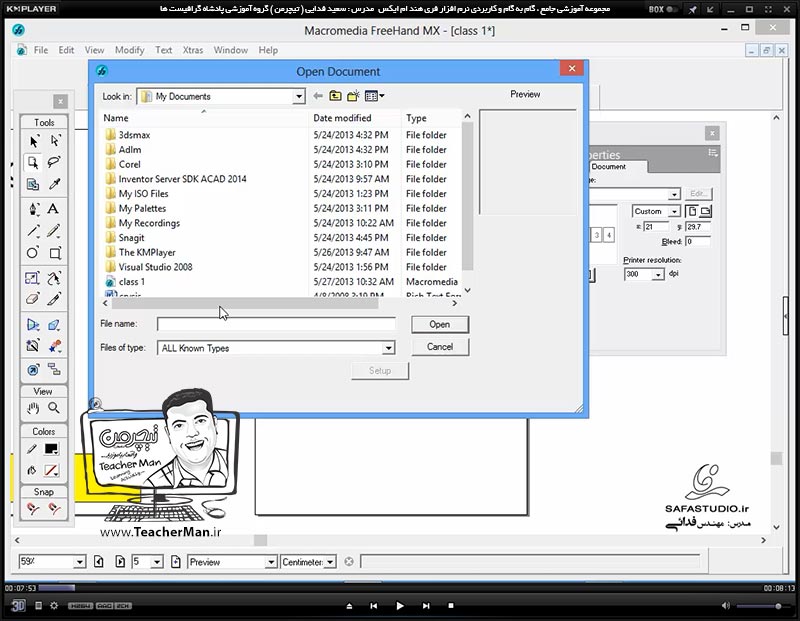
Task: Select the Trace tool
Action: click(x=33, y=346)
